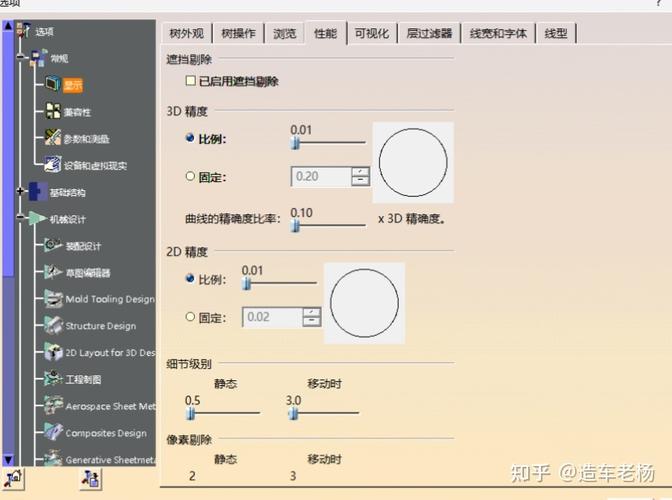
Task: Open the Structure Design icon
Action: point(54,326)
